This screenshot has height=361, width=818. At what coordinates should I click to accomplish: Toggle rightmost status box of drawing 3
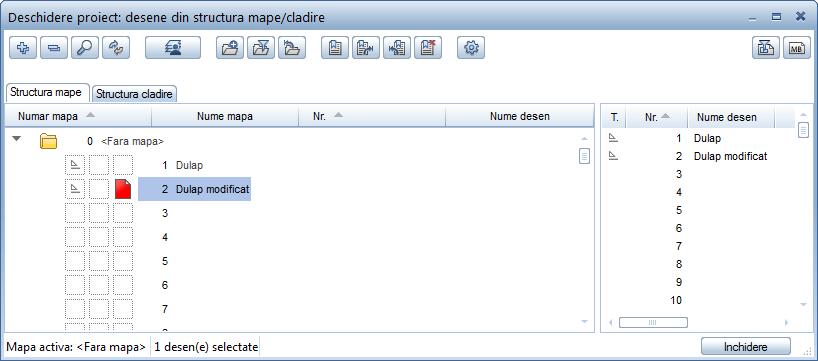click(x=123, y=213)
